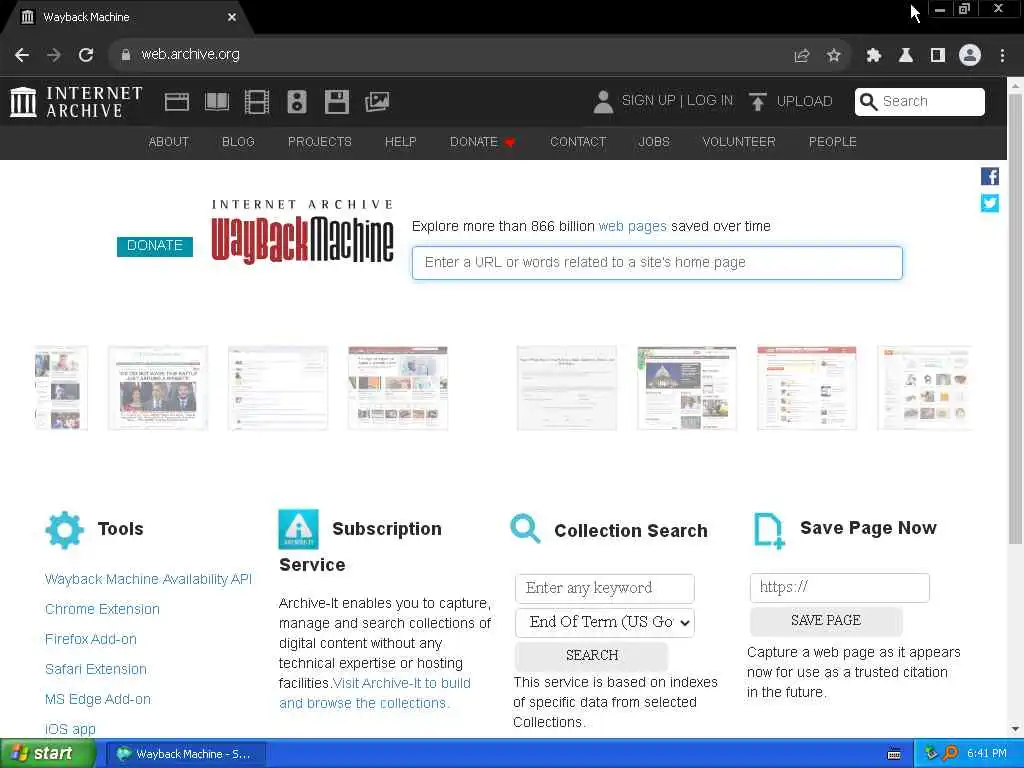The image size is (1024, 768).
Task: Open the VOLUNTEER menu item
Action: click(x=739, y=142)
